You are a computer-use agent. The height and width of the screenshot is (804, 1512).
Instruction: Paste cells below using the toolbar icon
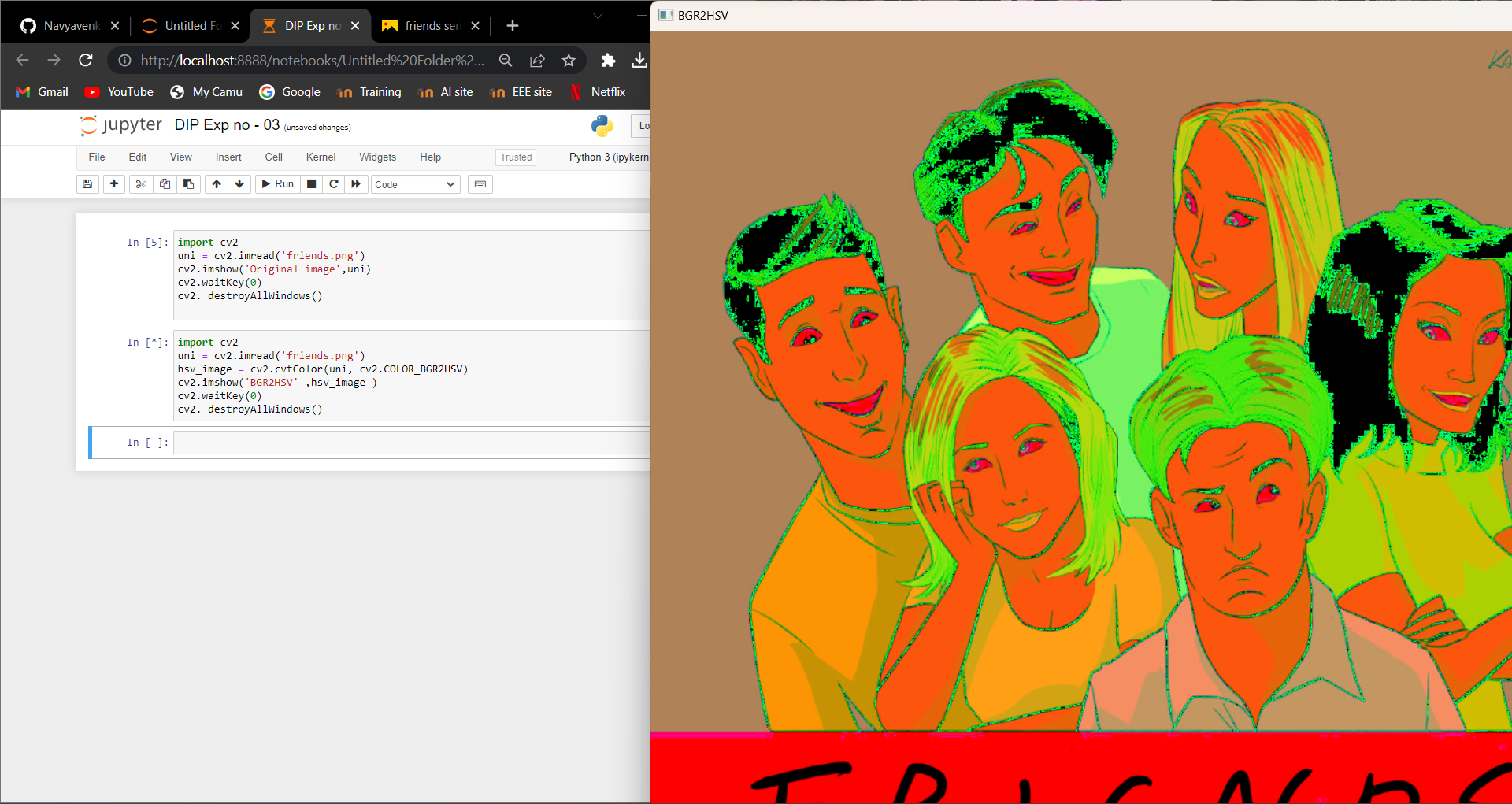188,184
